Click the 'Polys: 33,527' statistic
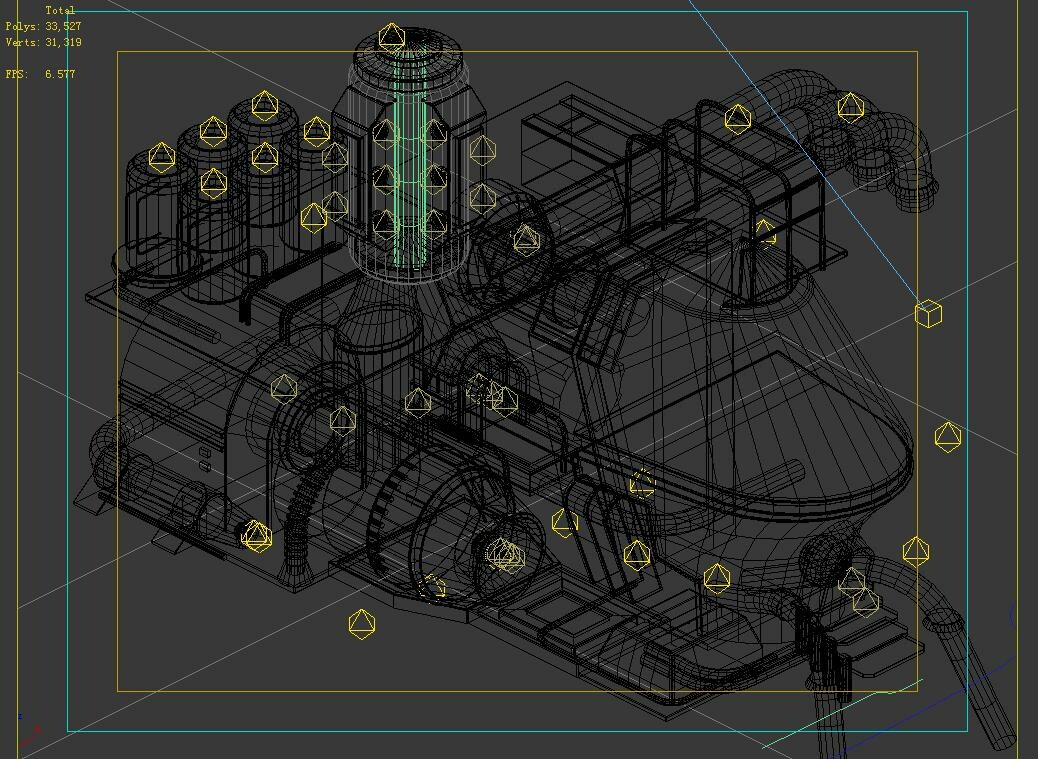Image resolution: width=1038 pixels, height=759 pixels. pos(44,26)
